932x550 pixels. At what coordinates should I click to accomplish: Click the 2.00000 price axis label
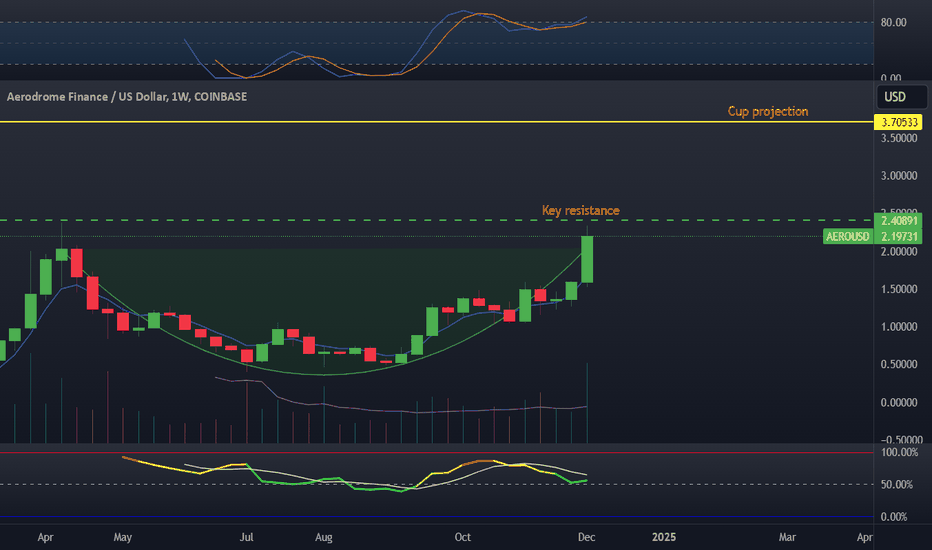point(899,252)
